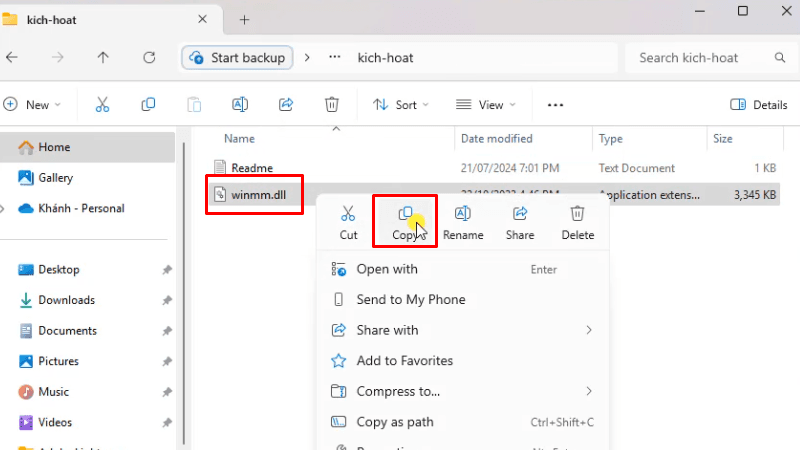Select the Readme text file
Image resolution: width=800 pixels, height=450 pixels.
tap(251, 168)
